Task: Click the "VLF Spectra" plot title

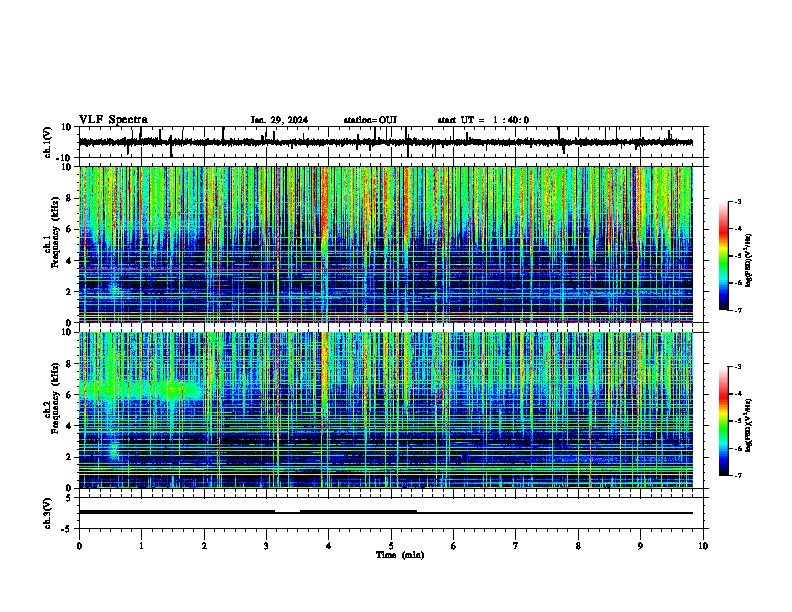Action: [x=113, y=120]
